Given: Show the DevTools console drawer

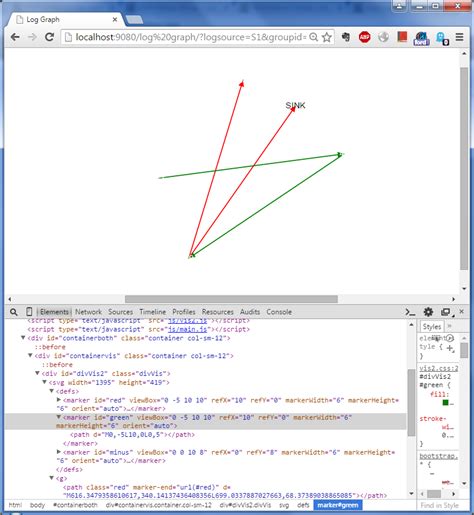Looking at the screenshot, I should [x=410, y=312].
